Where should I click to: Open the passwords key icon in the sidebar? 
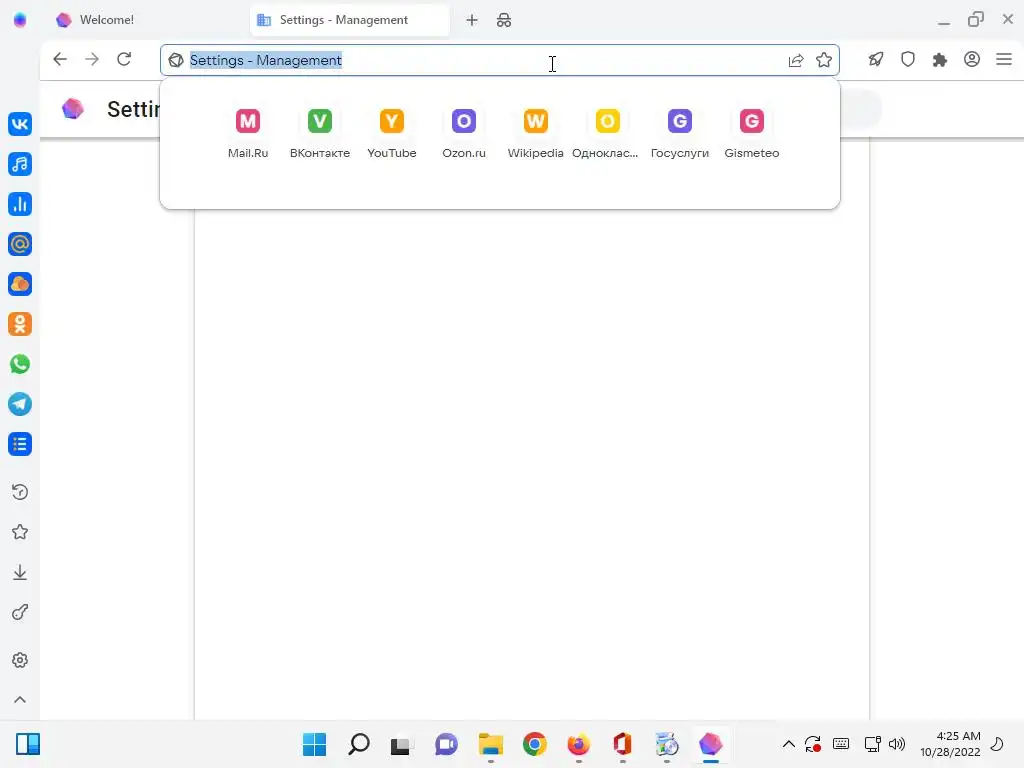20,613
